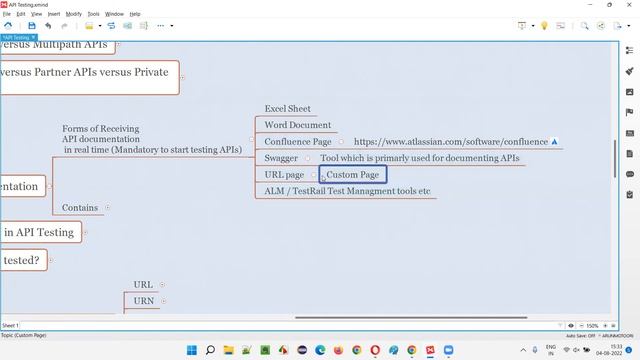Viewport: 640px width, 360px height.
Task: Collapse the URL page branch
Action: (313, 175)
